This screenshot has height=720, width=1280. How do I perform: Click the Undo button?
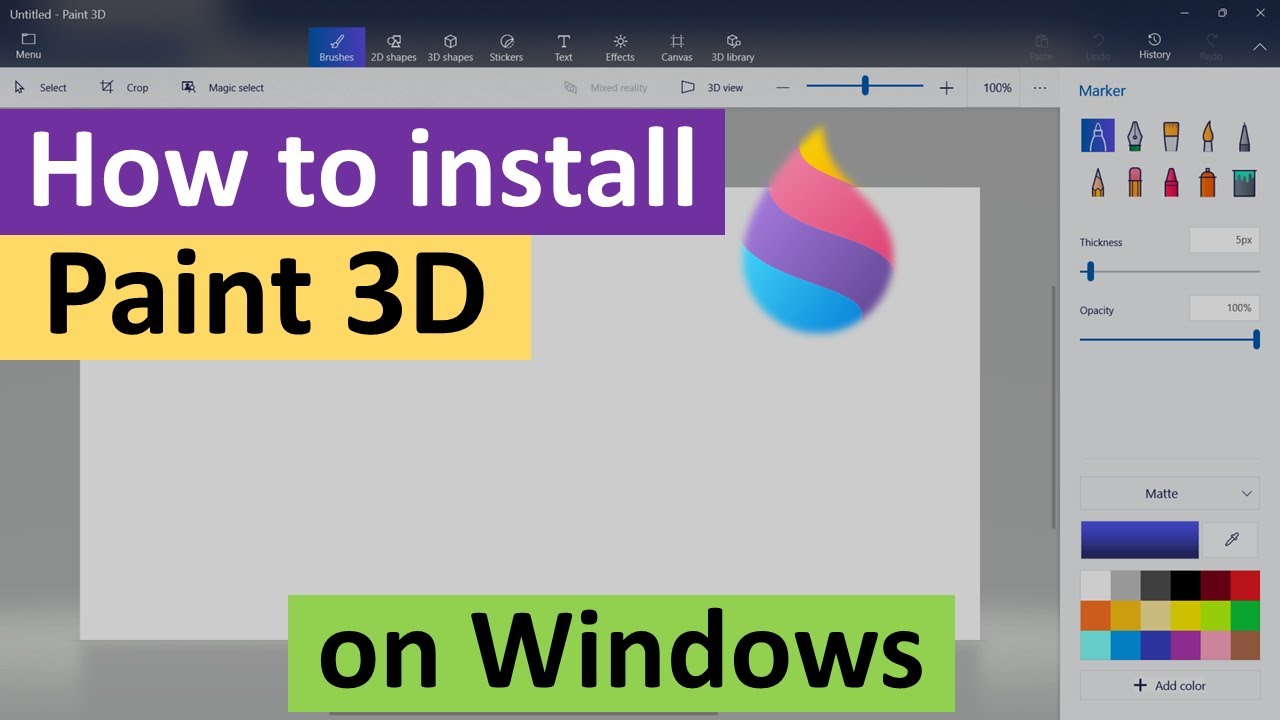pyautogui.click(x=1098, y=46)
